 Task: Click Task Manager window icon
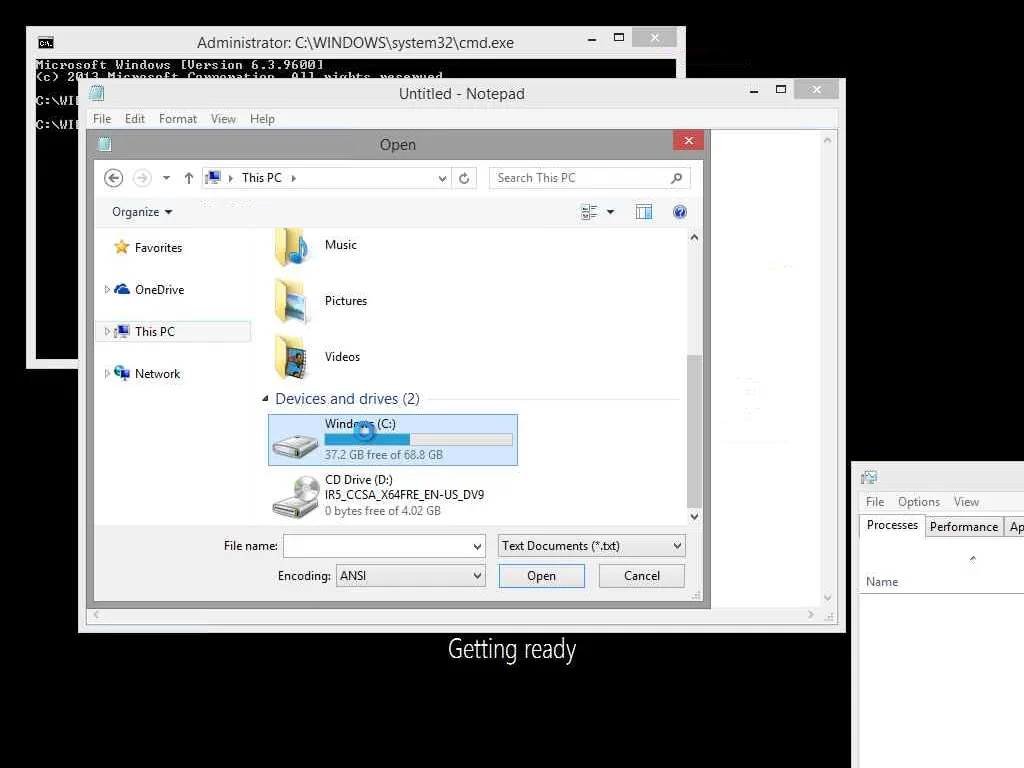(x=869, y=477)
